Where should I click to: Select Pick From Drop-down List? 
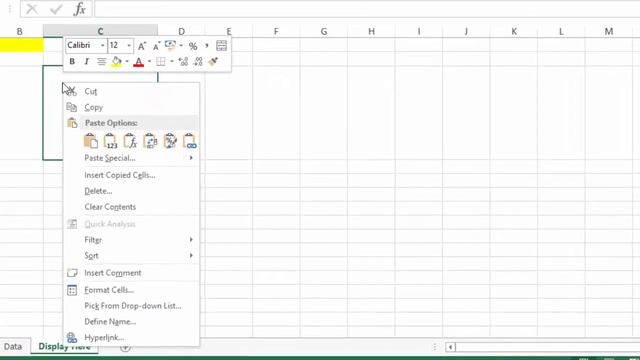click(131, 306)
